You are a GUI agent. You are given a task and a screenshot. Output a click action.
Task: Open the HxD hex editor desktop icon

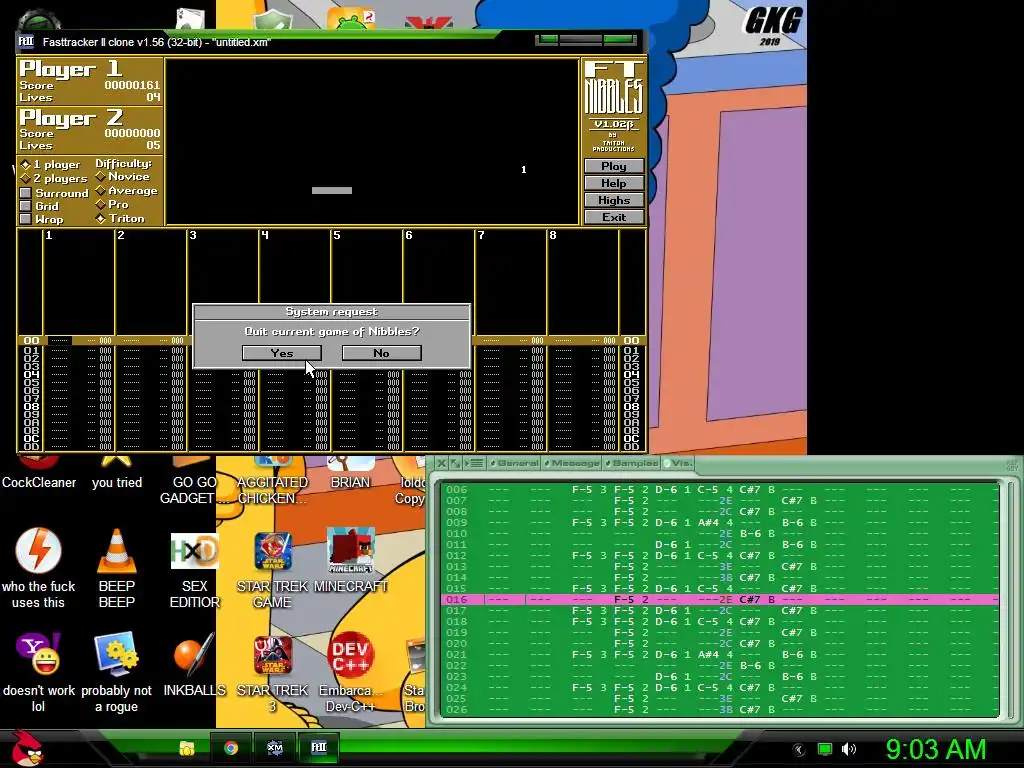point(194,552)
